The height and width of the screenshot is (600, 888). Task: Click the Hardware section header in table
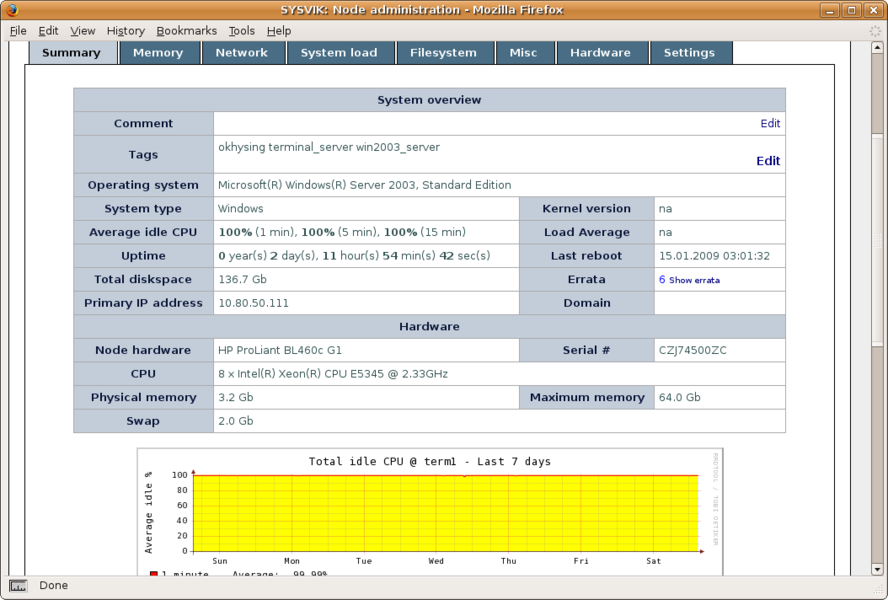tap(429, 326)
